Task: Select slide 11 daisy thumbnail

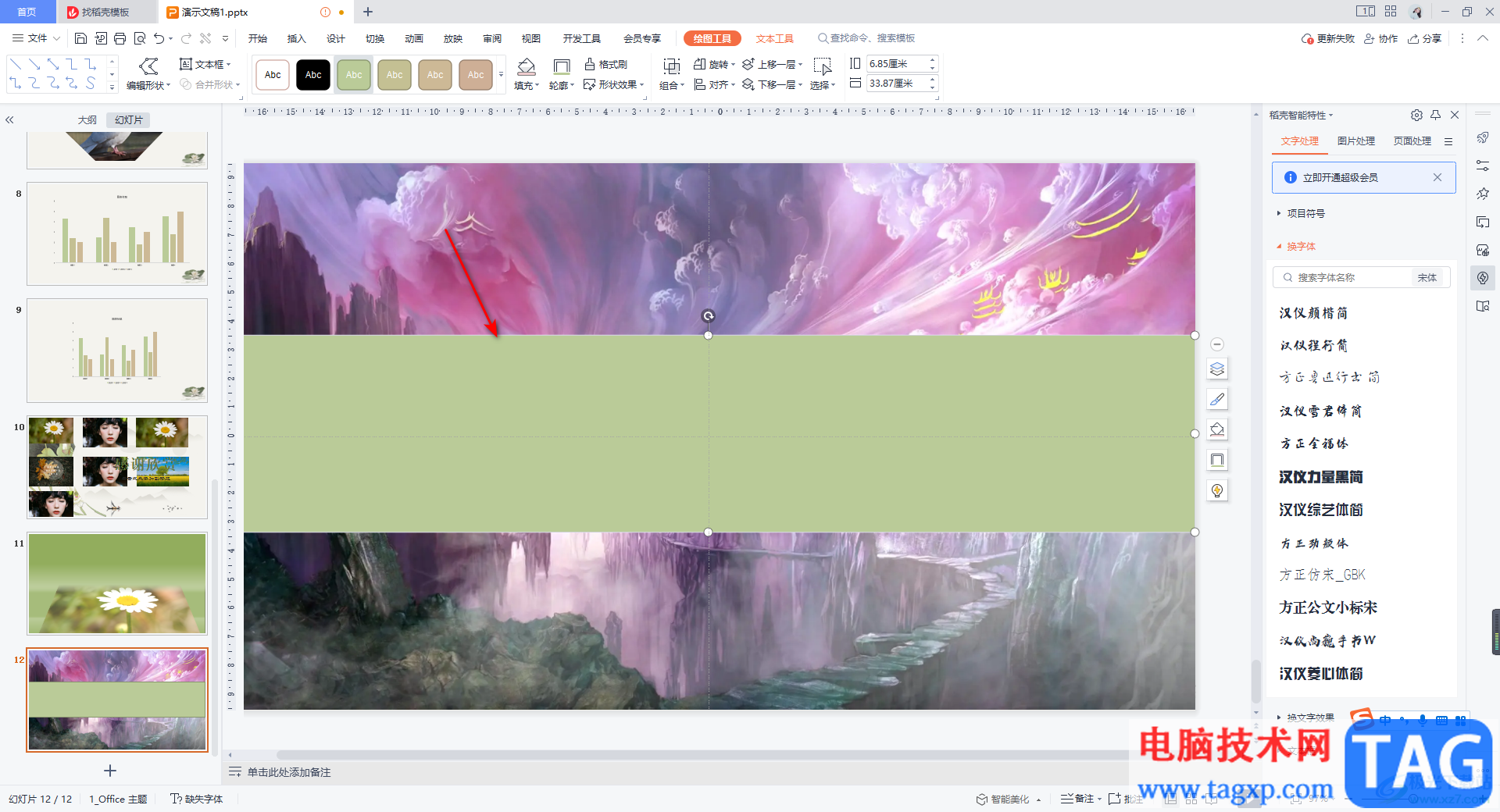Action: 117,583
